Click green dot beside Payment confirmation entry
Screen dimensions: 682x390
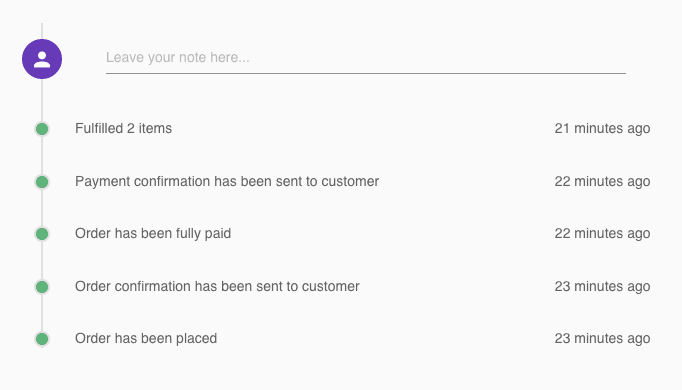point(42,182)
